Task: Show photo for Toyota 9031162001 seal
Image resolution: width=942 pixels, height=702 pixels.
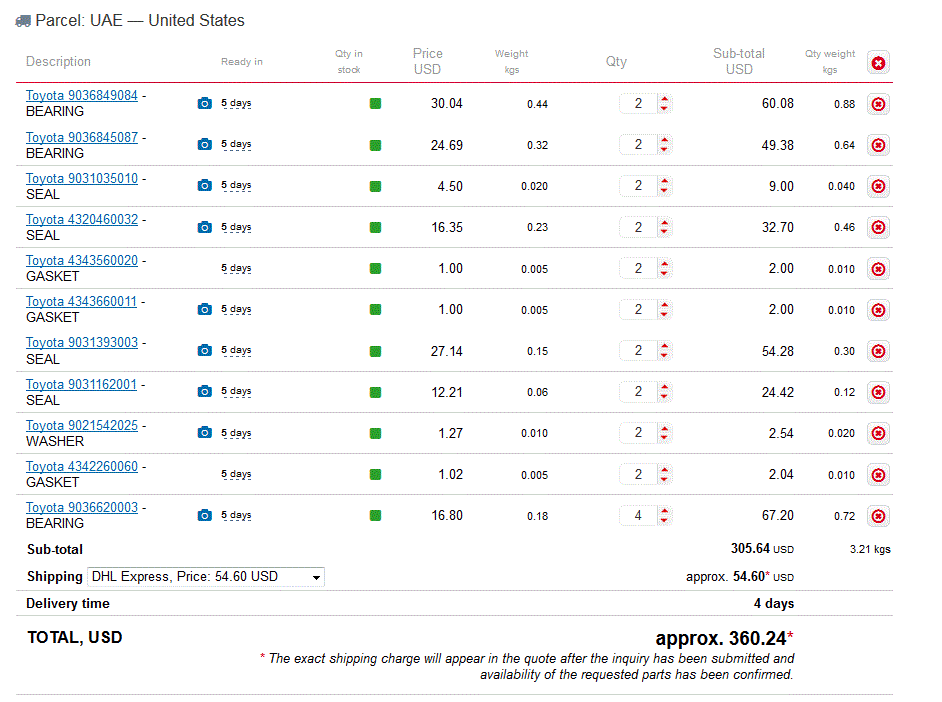Action: 204,391
